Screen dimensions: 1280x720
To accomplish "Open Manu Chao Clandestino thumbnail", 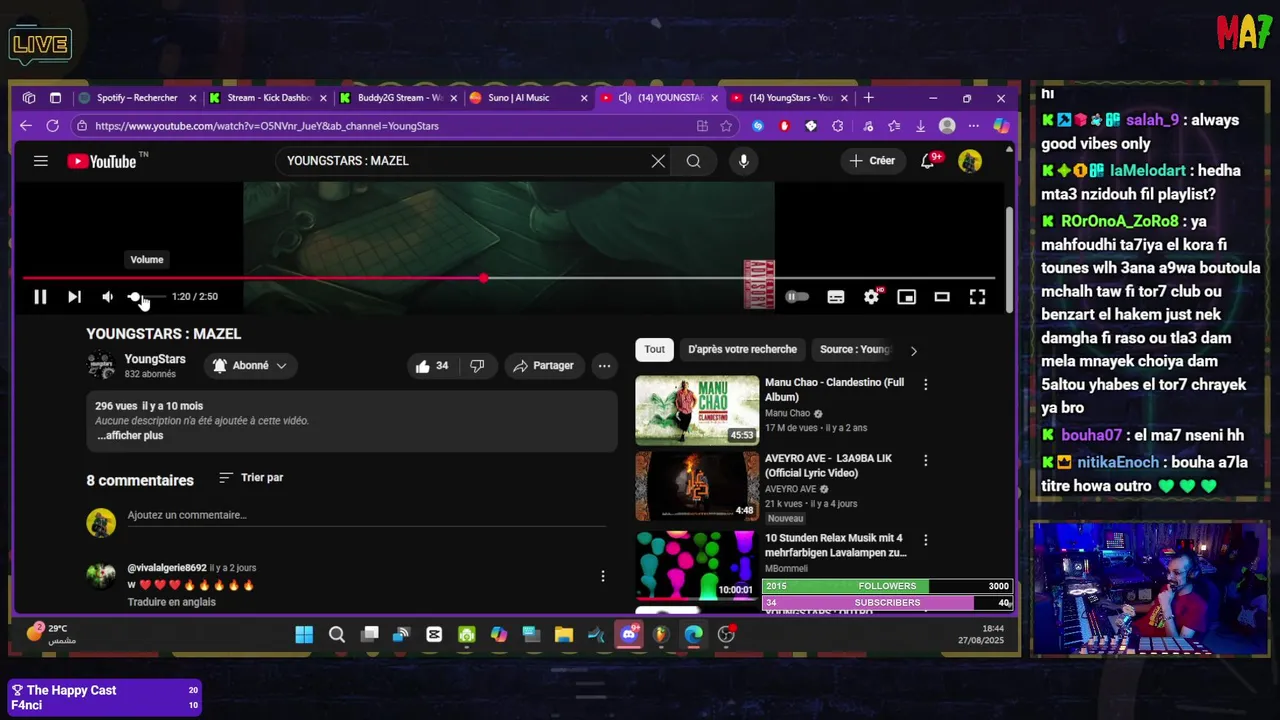I will 697,409.
